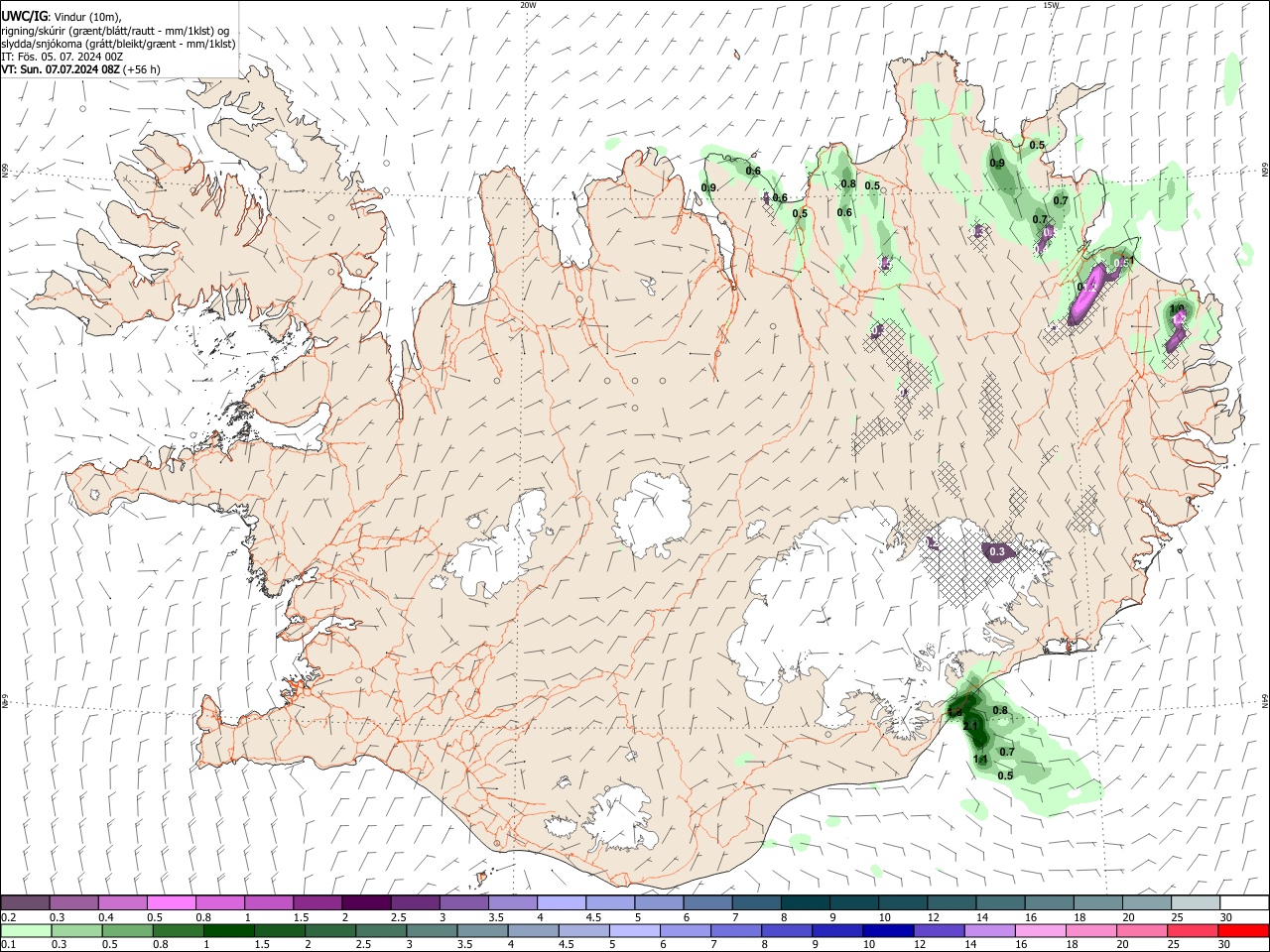
Task: Click the 0.1 label under the lower legend
Action: (x=7, y=945)
